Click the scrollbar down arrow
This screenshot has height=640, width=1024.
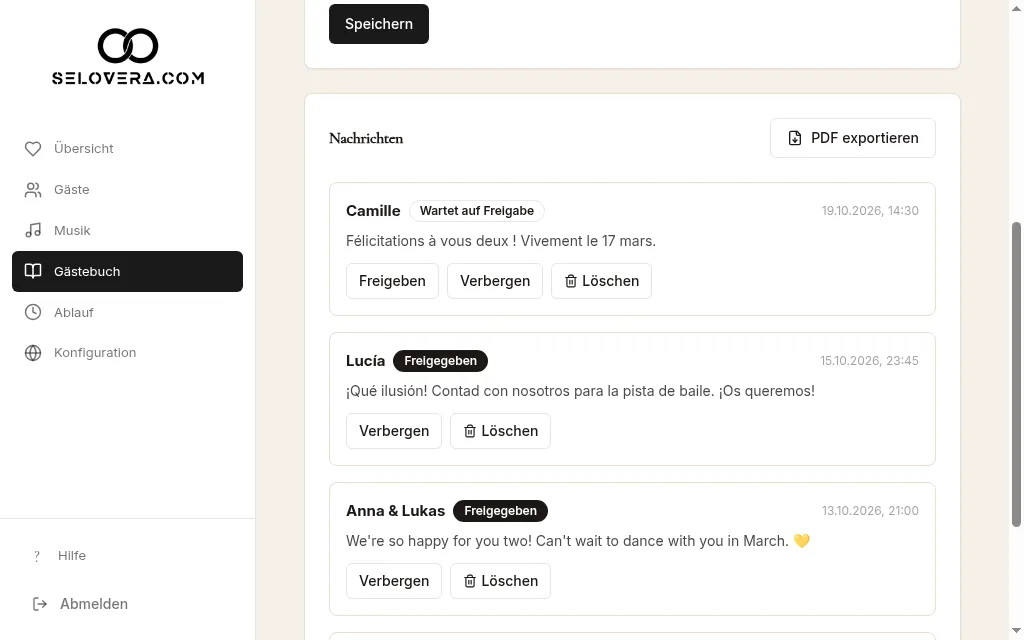point(1016,630)
